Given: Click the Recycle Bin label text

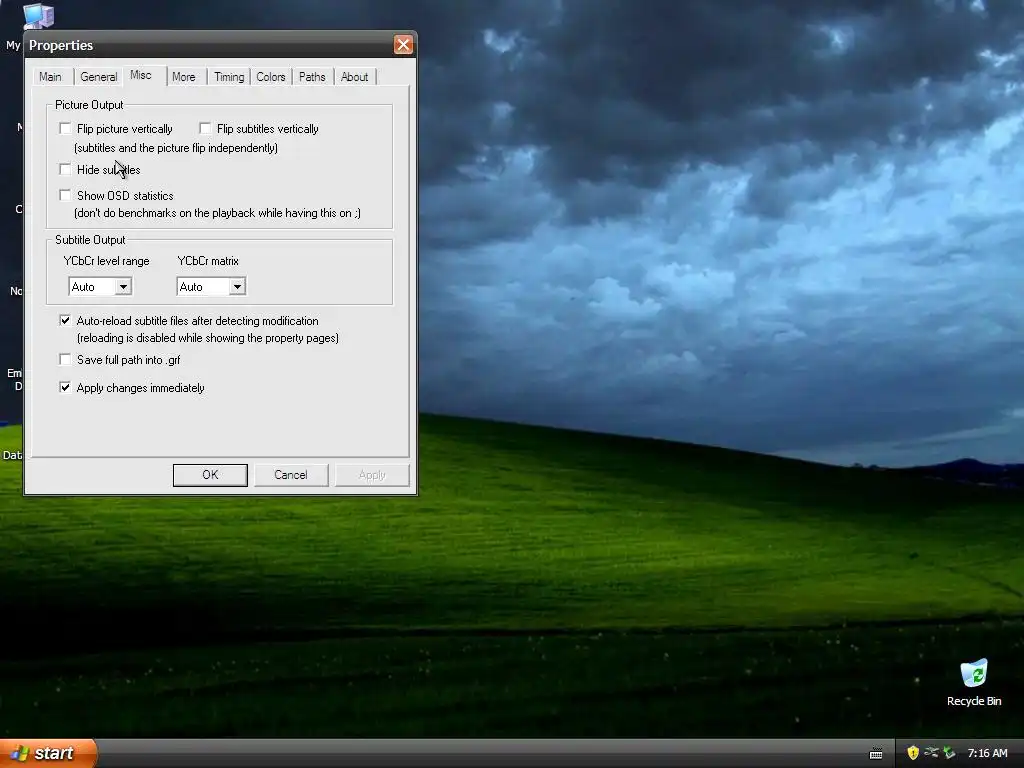Looking at the screenshot, I should click(x=974, y=701).
